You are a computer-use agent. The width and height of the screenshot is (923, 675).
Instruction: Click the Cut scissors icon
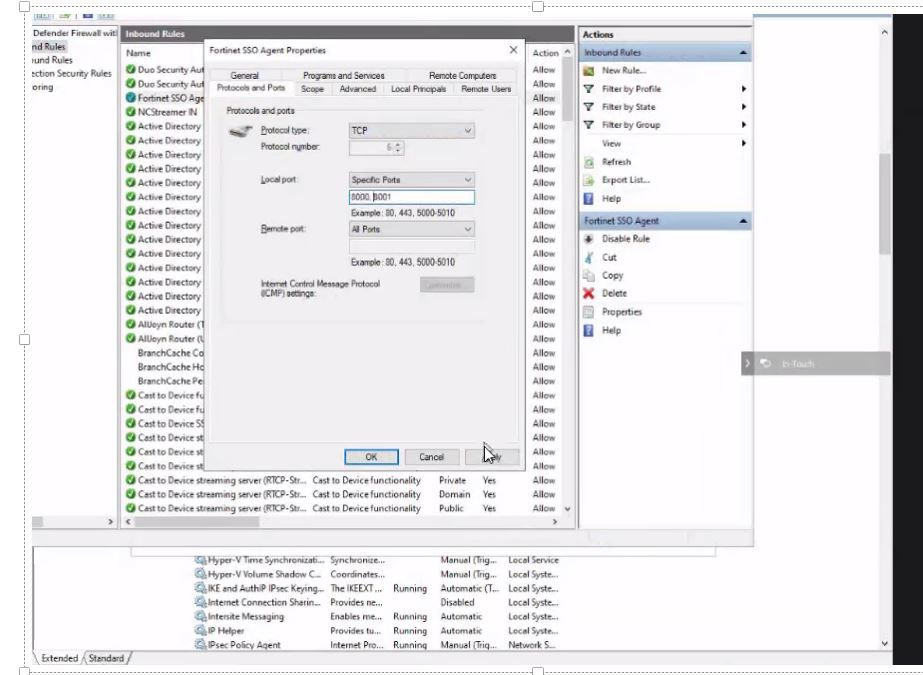click(x=588, y=257)
